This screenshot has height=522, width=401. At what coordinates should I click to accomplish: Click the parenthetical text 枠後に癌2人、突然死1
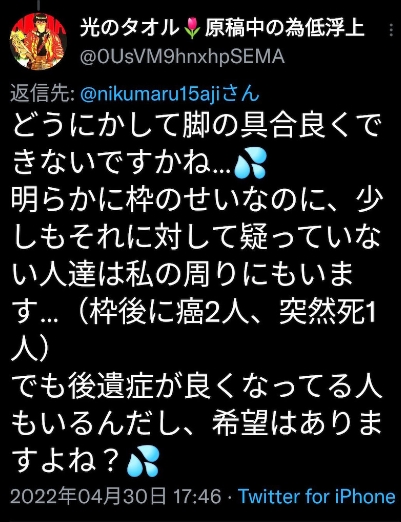click(233, 313)
